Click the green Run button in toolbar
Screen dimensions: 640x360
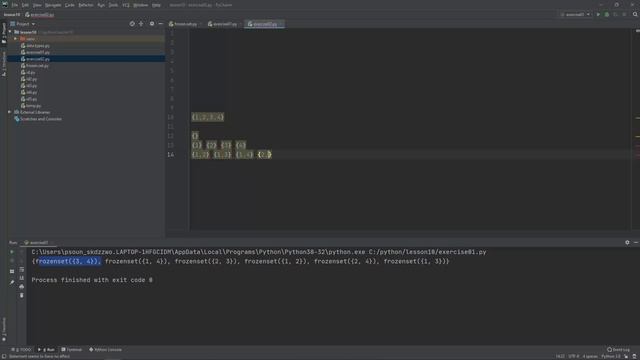(x=598, y=14)
